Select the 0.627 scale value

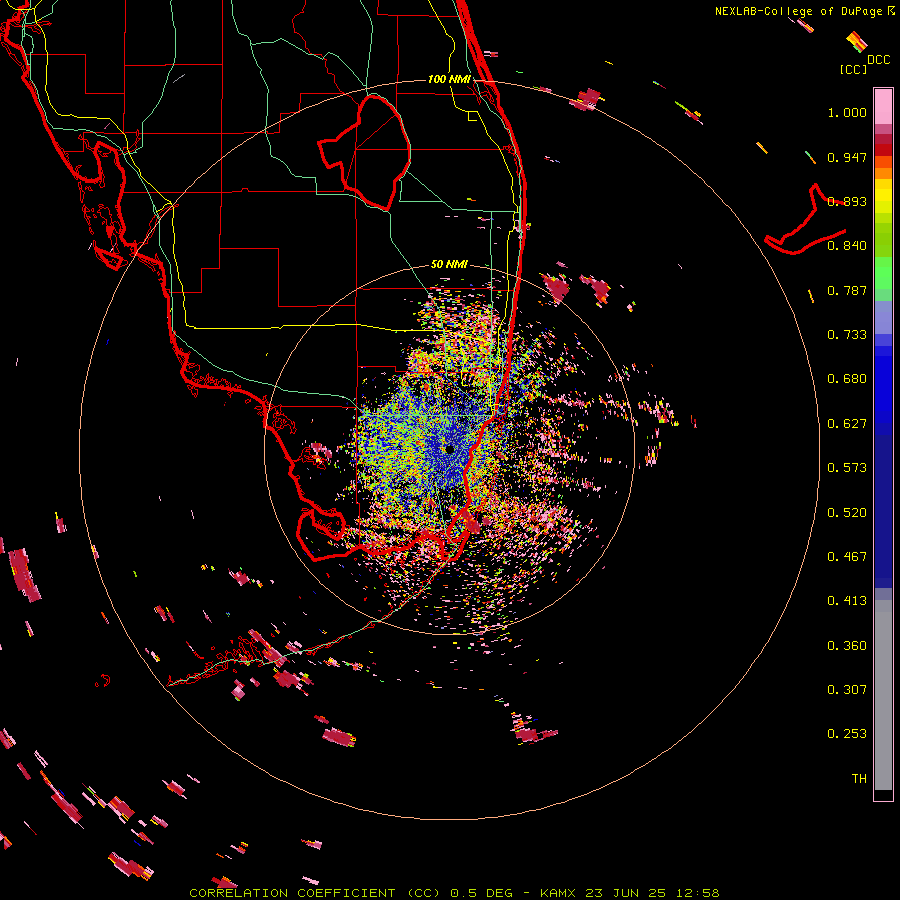tap(847, 424)
